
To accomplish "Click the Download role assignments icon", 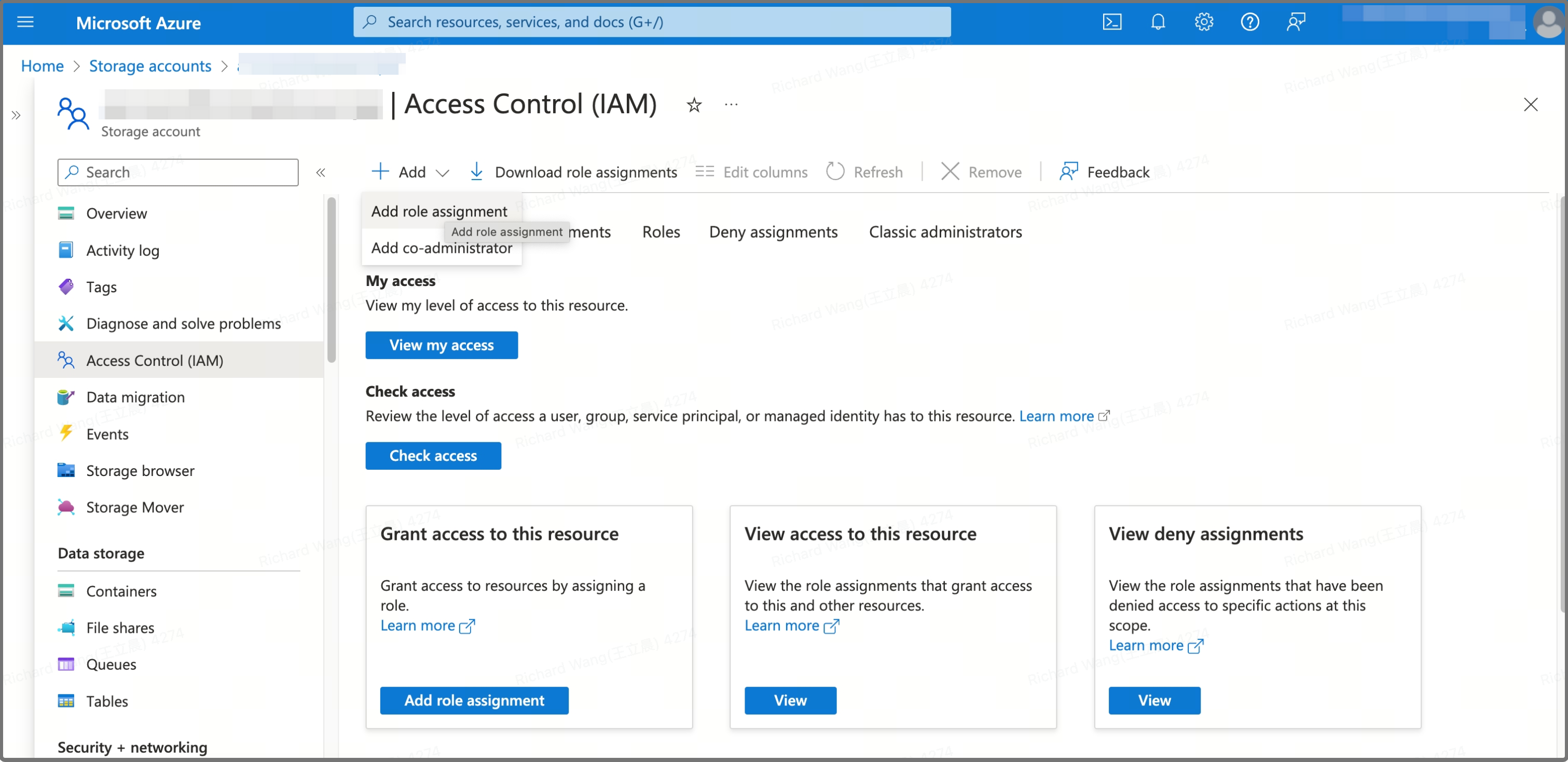I will tap(477, 172).
